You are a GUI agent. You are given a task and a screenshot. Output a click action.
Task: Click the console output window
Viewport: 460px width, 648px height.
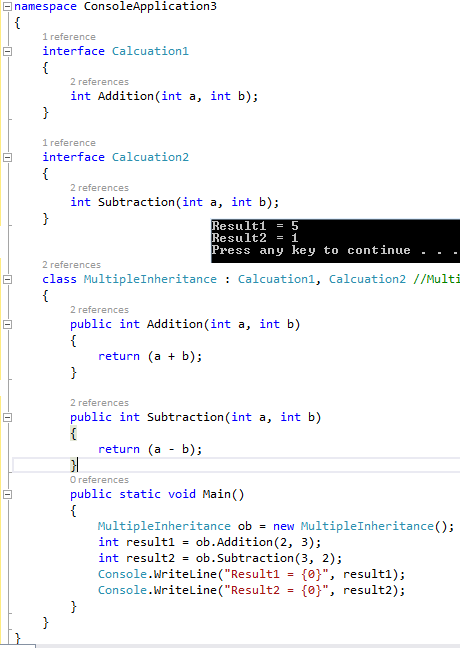[x=335, y=241]
